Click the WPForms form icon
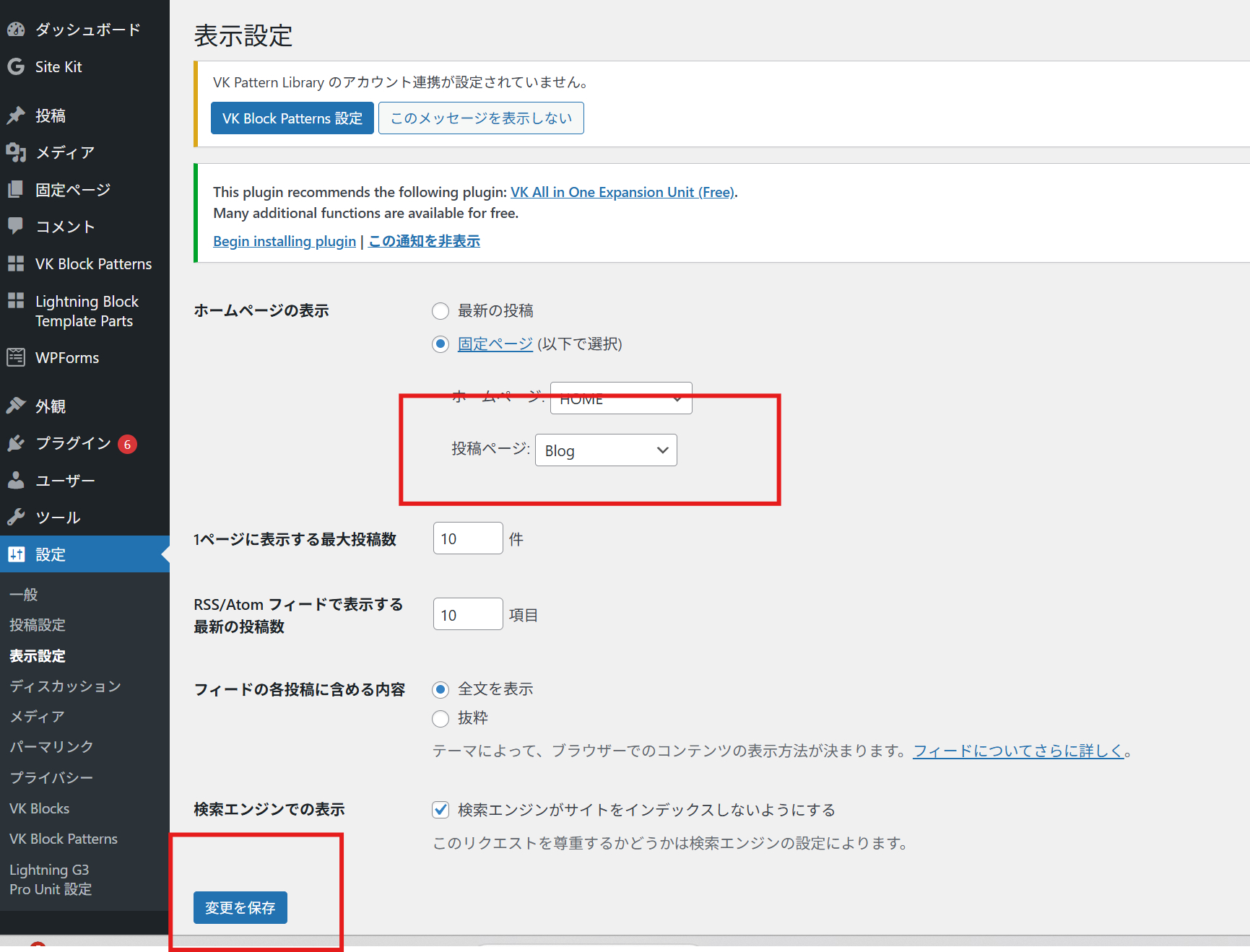Screen dimensions: 1250x952 [x=16, y=357]
